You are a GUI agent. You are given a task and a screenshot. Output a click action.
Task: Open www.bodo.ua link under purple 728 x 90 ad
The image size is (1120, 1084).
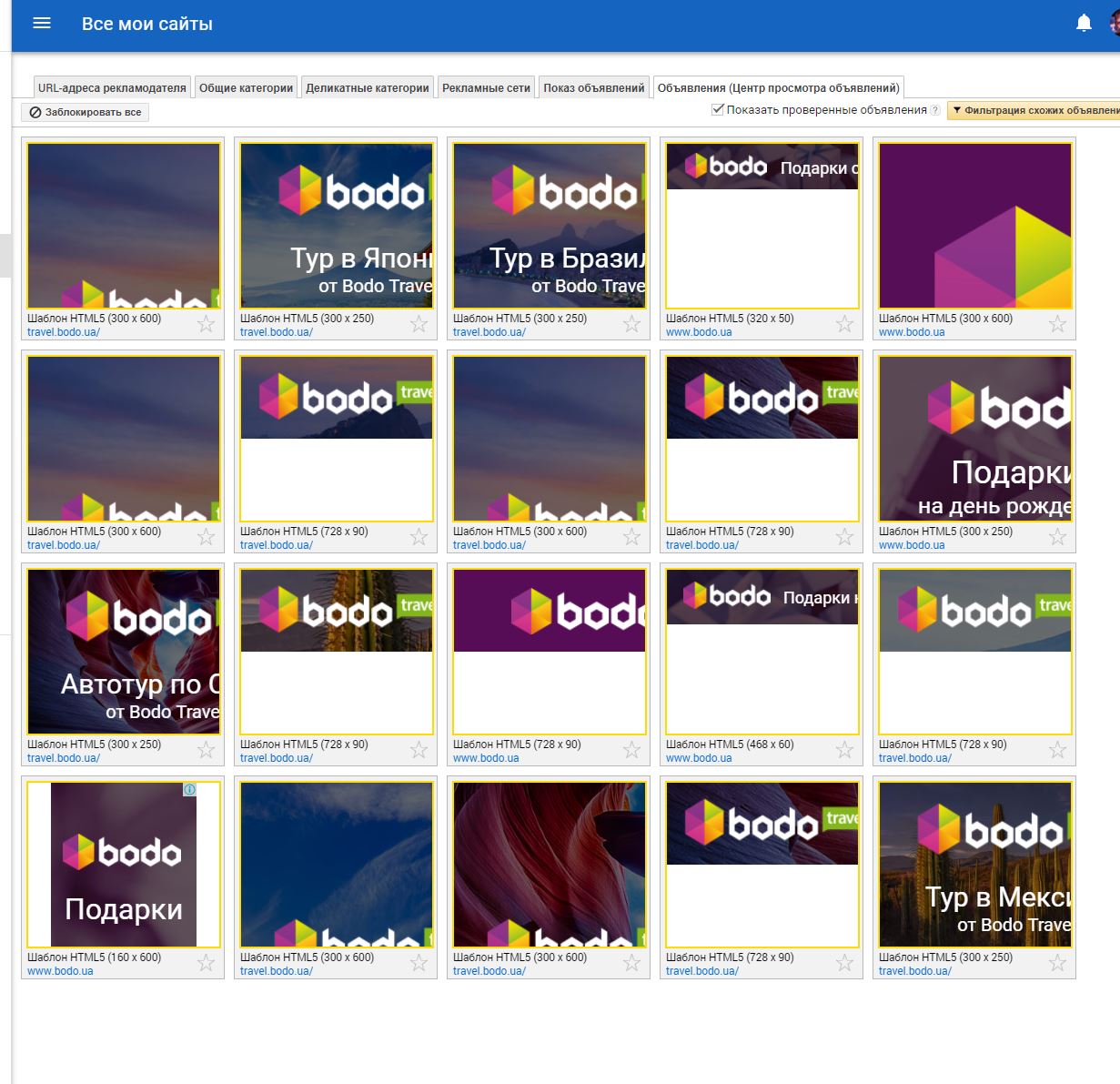coord(486,758)
